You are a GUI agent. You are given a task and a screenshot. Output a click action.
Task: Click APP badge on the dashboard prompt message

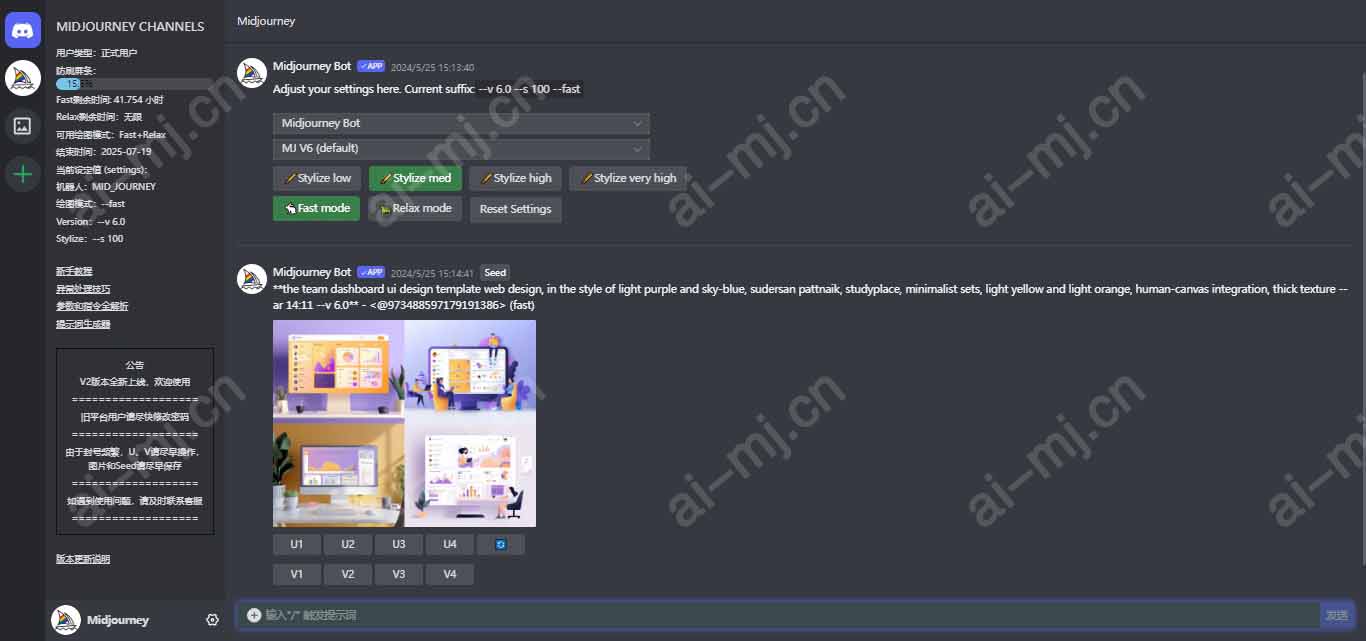(x=371, y=272)
